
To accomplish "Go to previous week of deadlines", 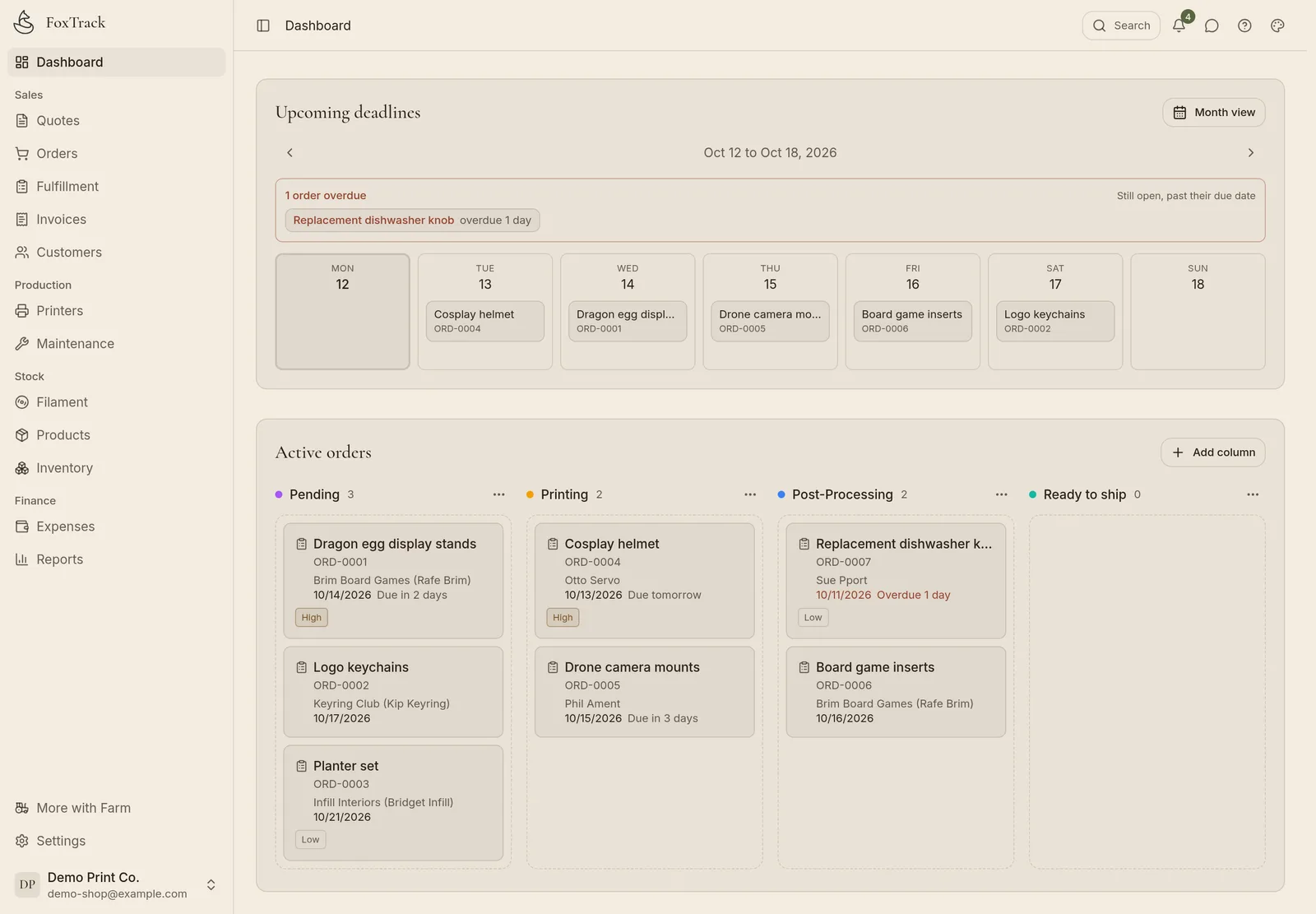I will point(290,153).
